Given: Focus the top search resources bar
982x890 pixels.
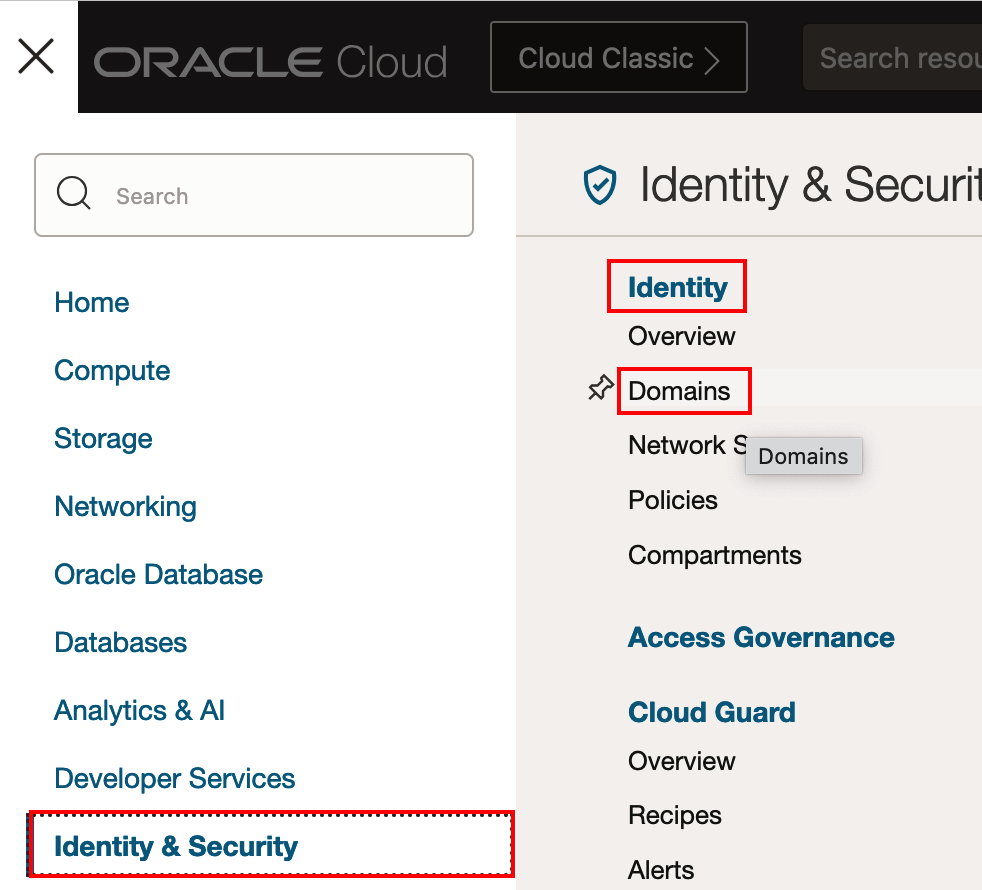Looking at the screenshot, I should (x=895, y=58).
